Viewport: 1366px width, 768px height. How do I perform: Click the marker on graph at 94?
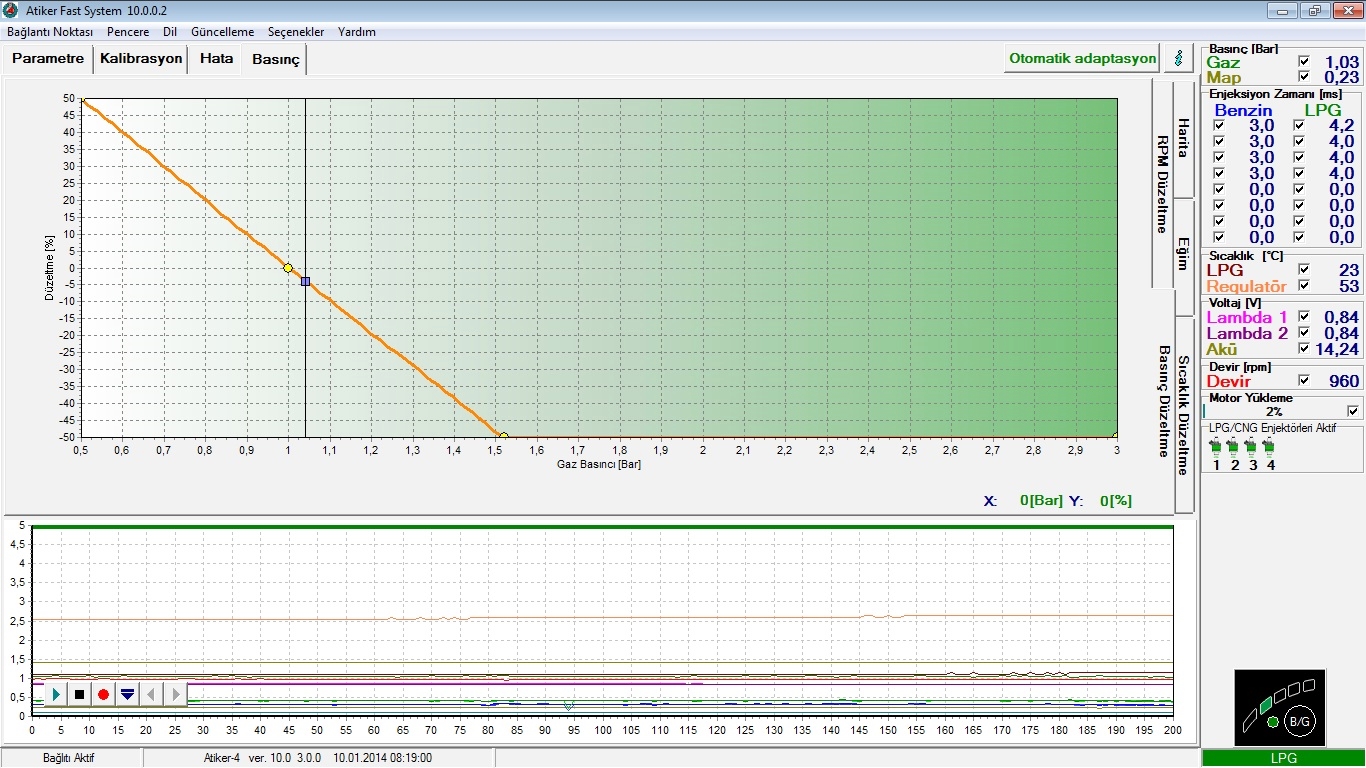click(x=569, y=705)
